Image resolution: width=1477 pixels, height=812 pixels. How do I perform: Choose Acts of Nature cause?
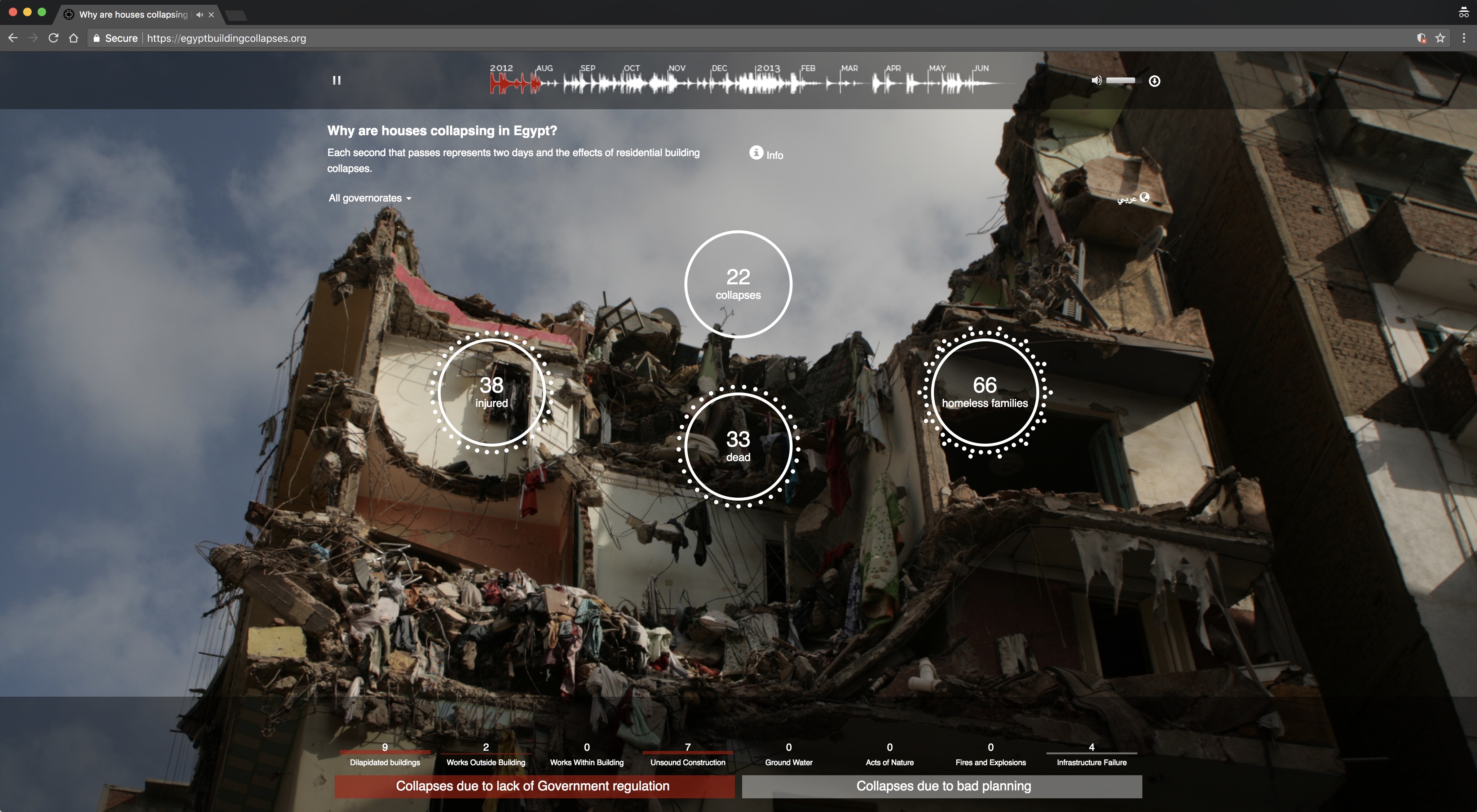point(889,755)
